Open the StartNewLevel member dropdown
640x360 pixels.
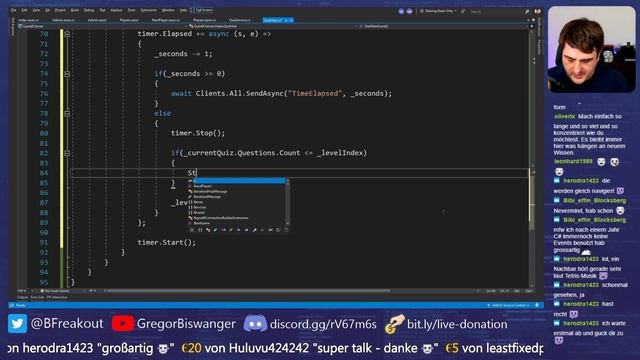(x=444, y=26)
